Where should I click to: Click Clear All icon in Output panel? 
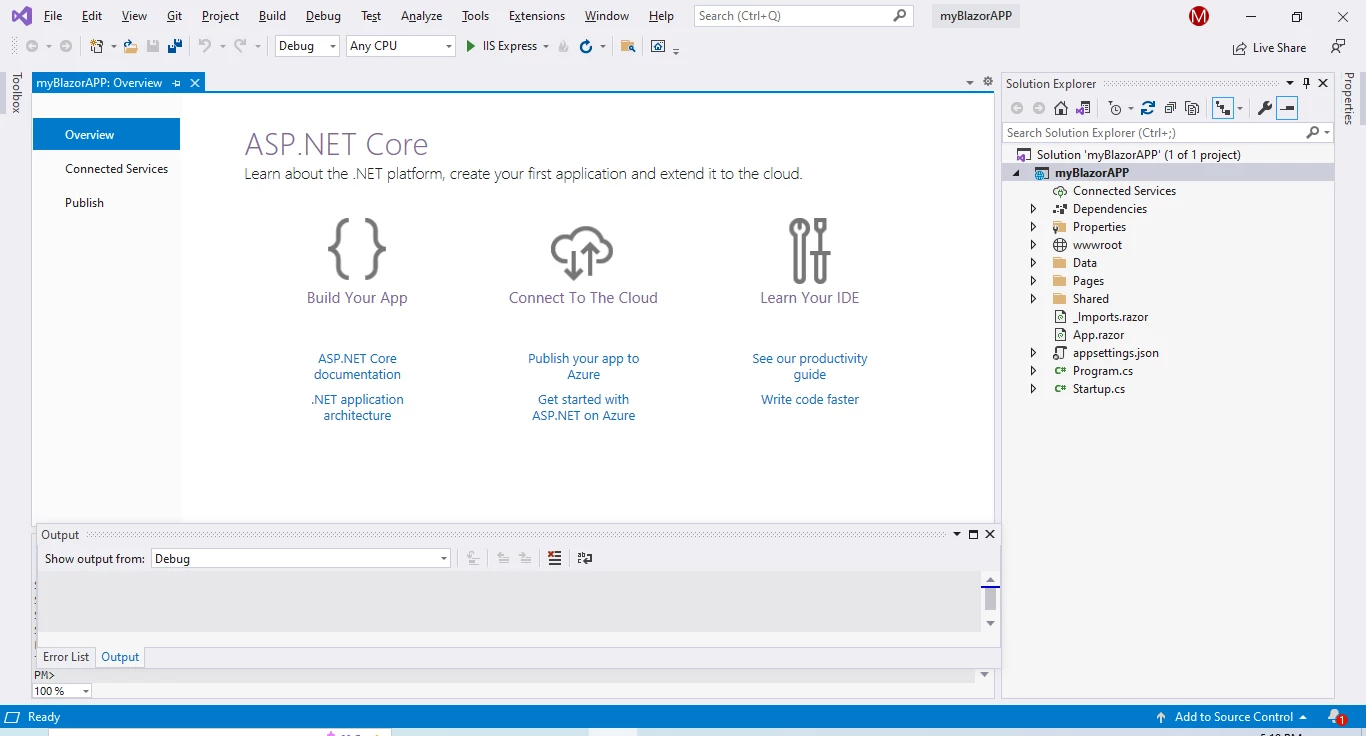click(555, 558)
